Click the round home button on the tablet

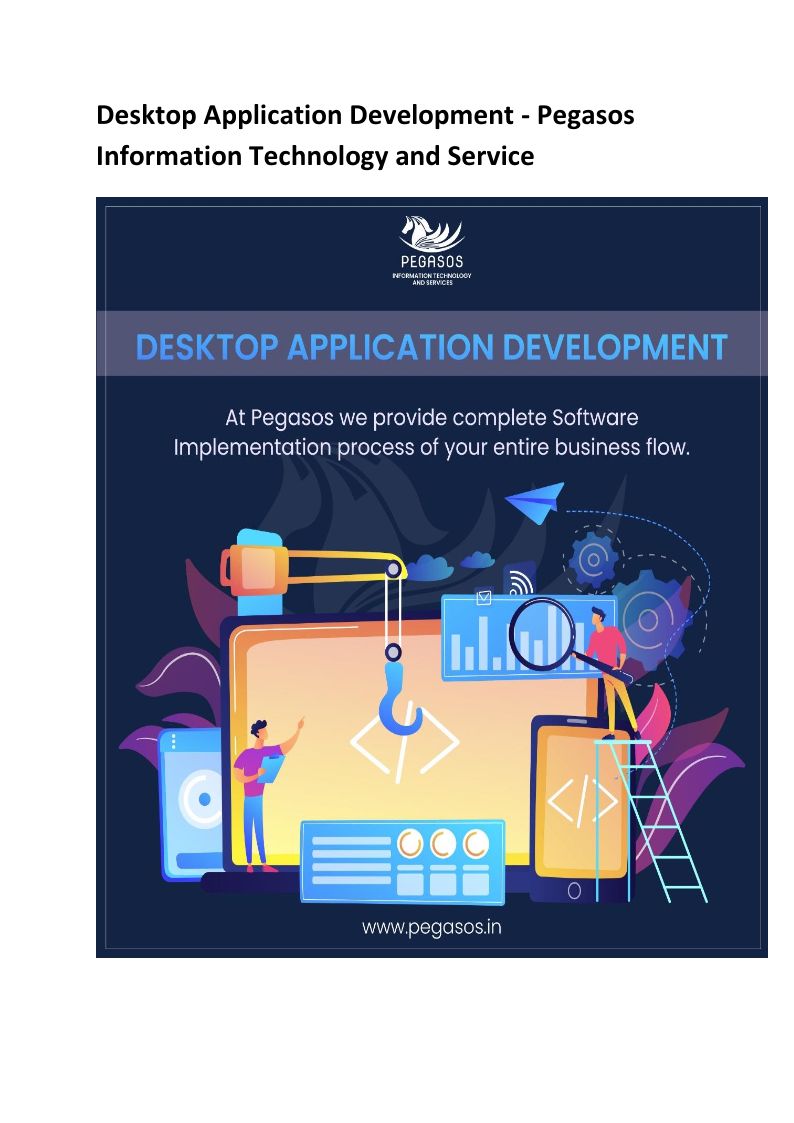click(574, 888)
